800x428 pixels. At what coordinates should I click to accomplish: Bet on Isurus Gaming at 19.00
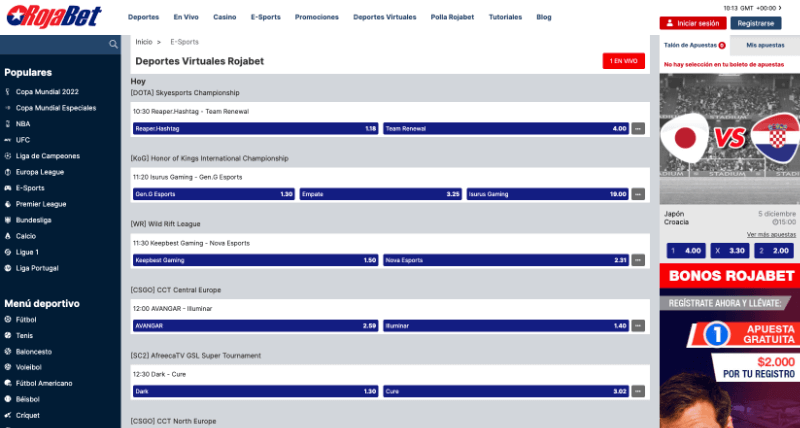548,194
